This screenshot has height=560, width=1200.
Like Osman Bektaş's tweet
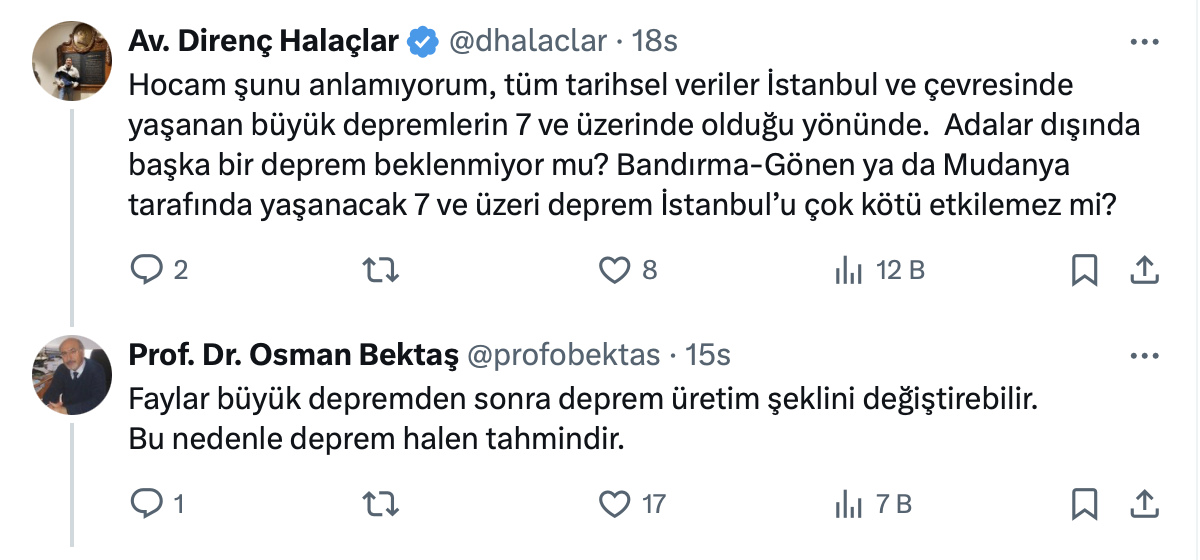point(614,503)
